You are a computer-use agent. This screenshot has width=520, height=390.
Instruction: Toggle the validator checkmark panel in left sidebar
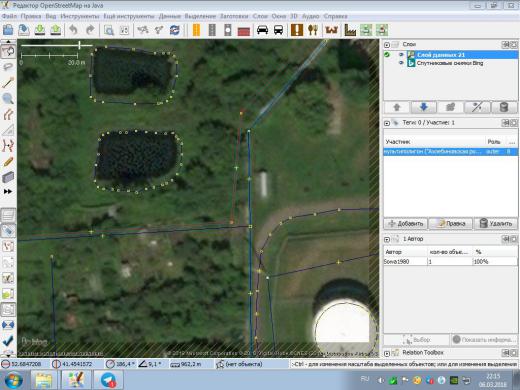pos(8,341)
